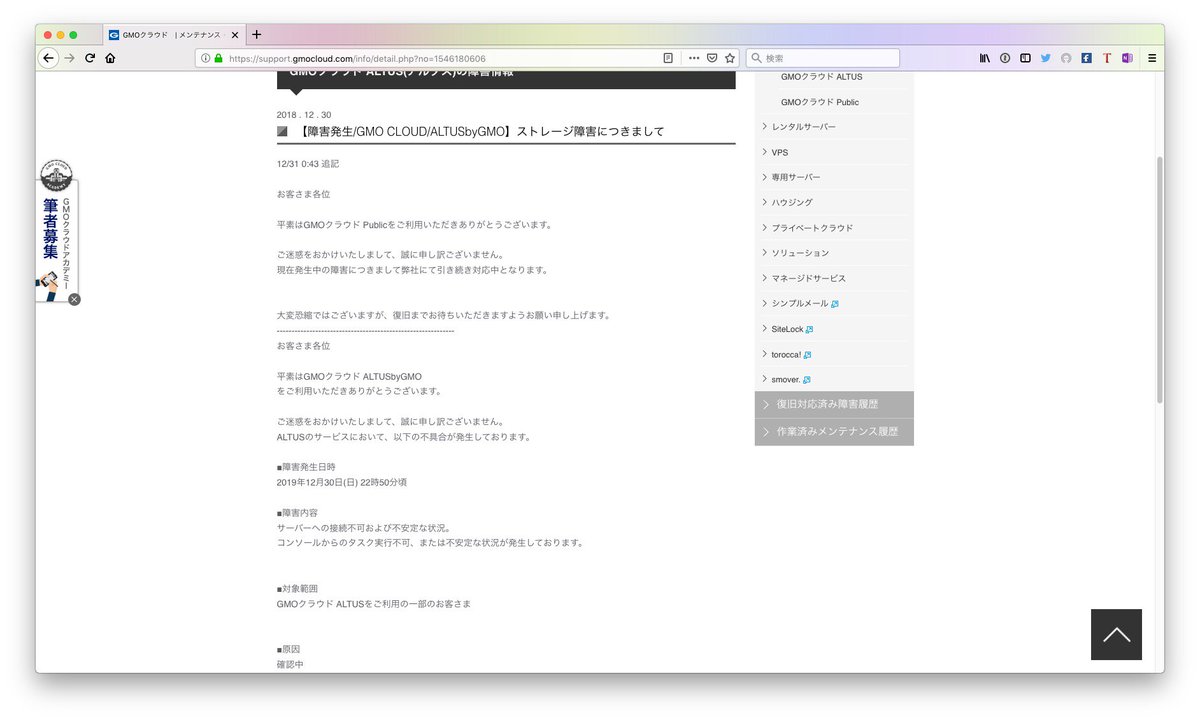Click the circular extension icon beside Library

tap(1005, 58)
